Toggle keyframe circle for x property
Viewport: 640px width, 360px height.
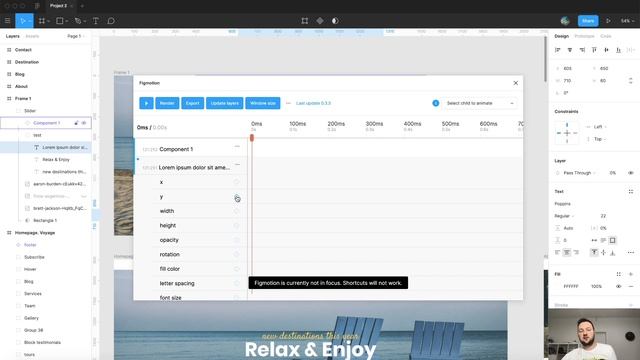(236, 182)
